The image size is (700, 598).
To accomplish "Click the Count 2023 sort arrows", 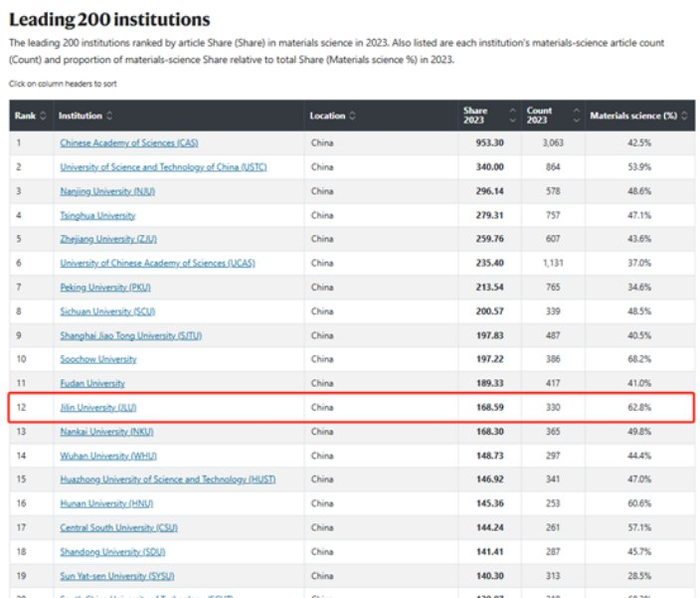I will coord(573,116).
